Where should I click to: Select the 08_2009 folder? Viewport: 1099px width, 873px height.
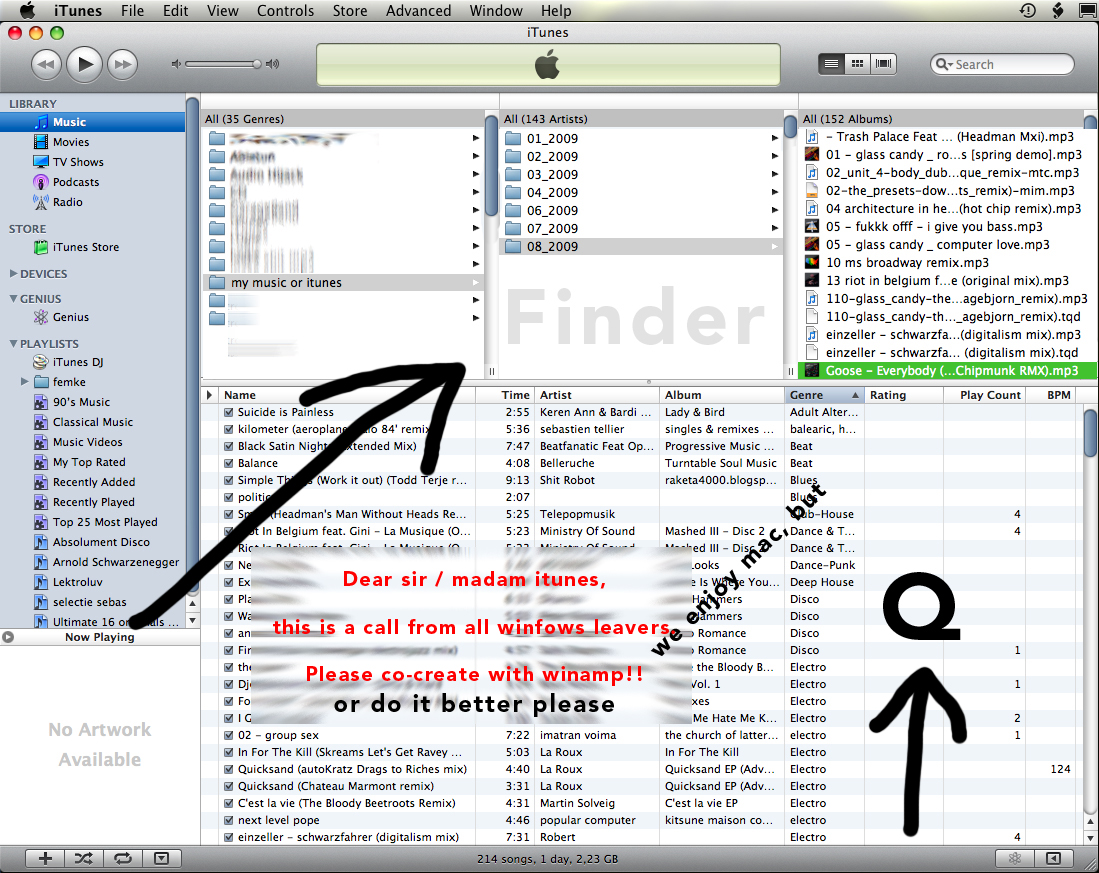[x=641, y=247]
